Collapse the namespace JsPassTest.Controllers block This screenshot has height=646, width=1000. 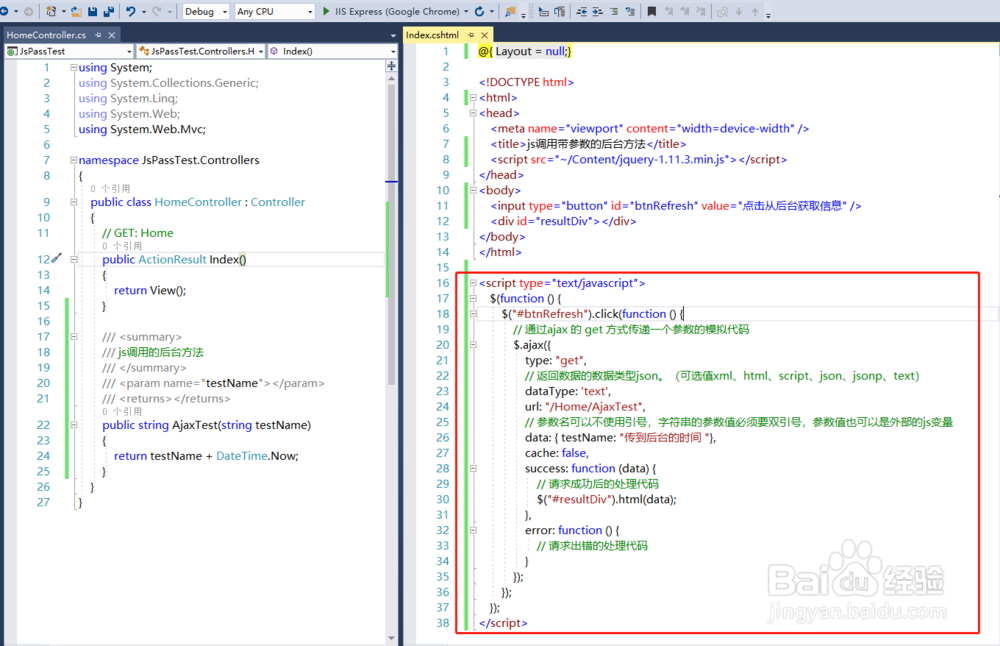73,160
